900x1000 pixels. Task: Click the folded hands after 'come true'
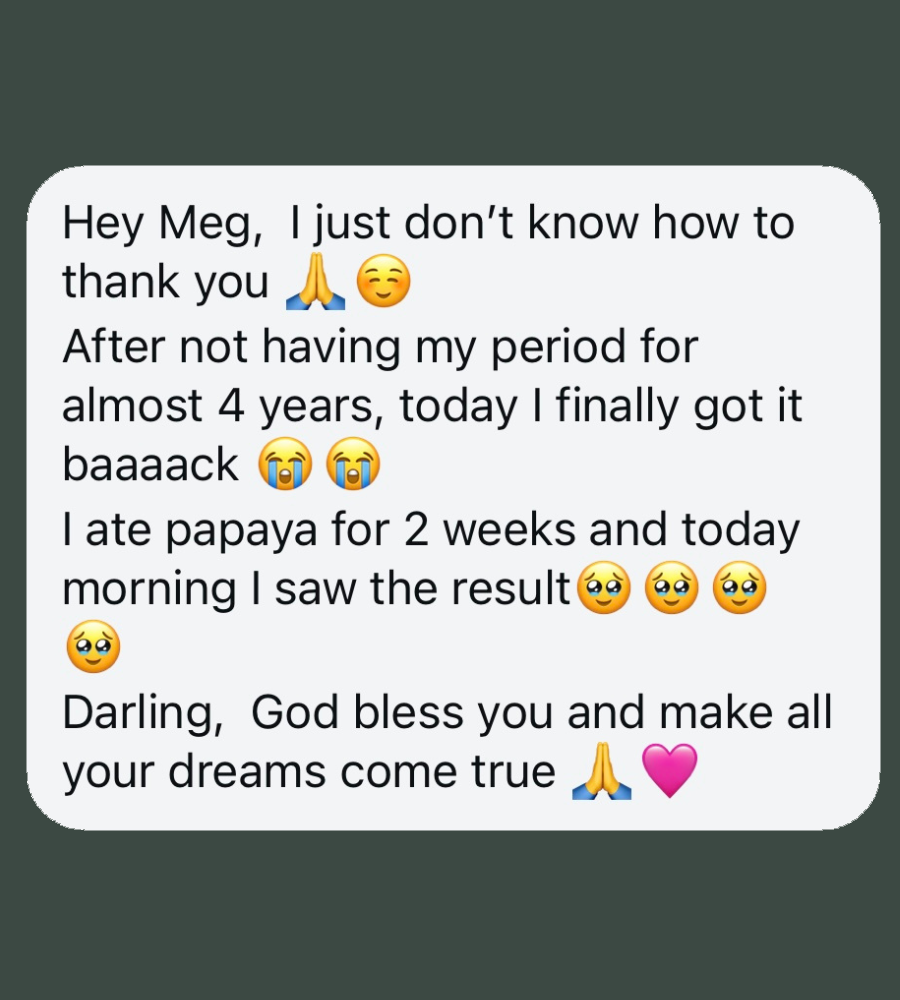(x=601, y=770)
